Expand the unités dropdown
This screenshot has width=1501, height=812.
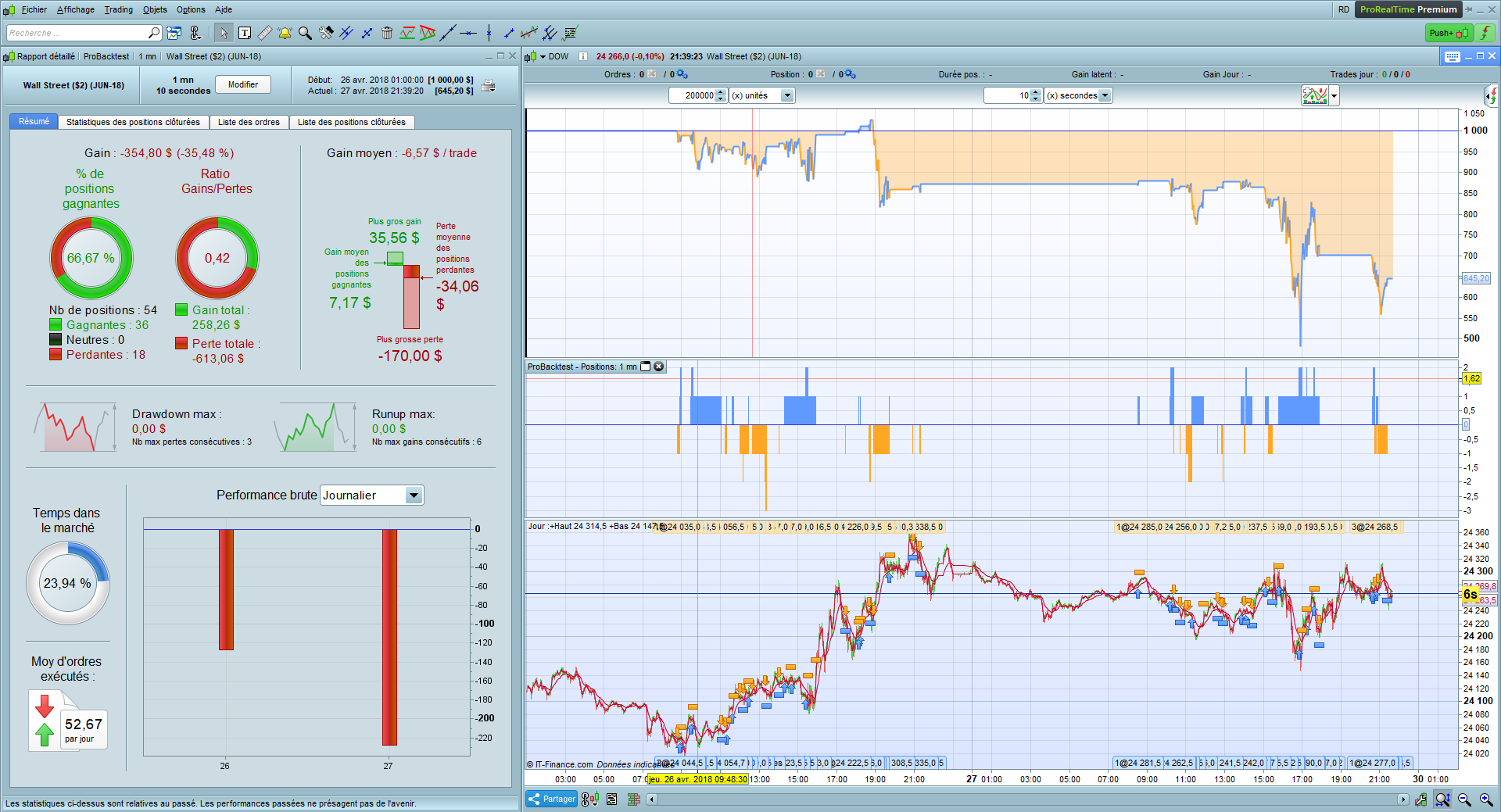(x=787, y=95)
